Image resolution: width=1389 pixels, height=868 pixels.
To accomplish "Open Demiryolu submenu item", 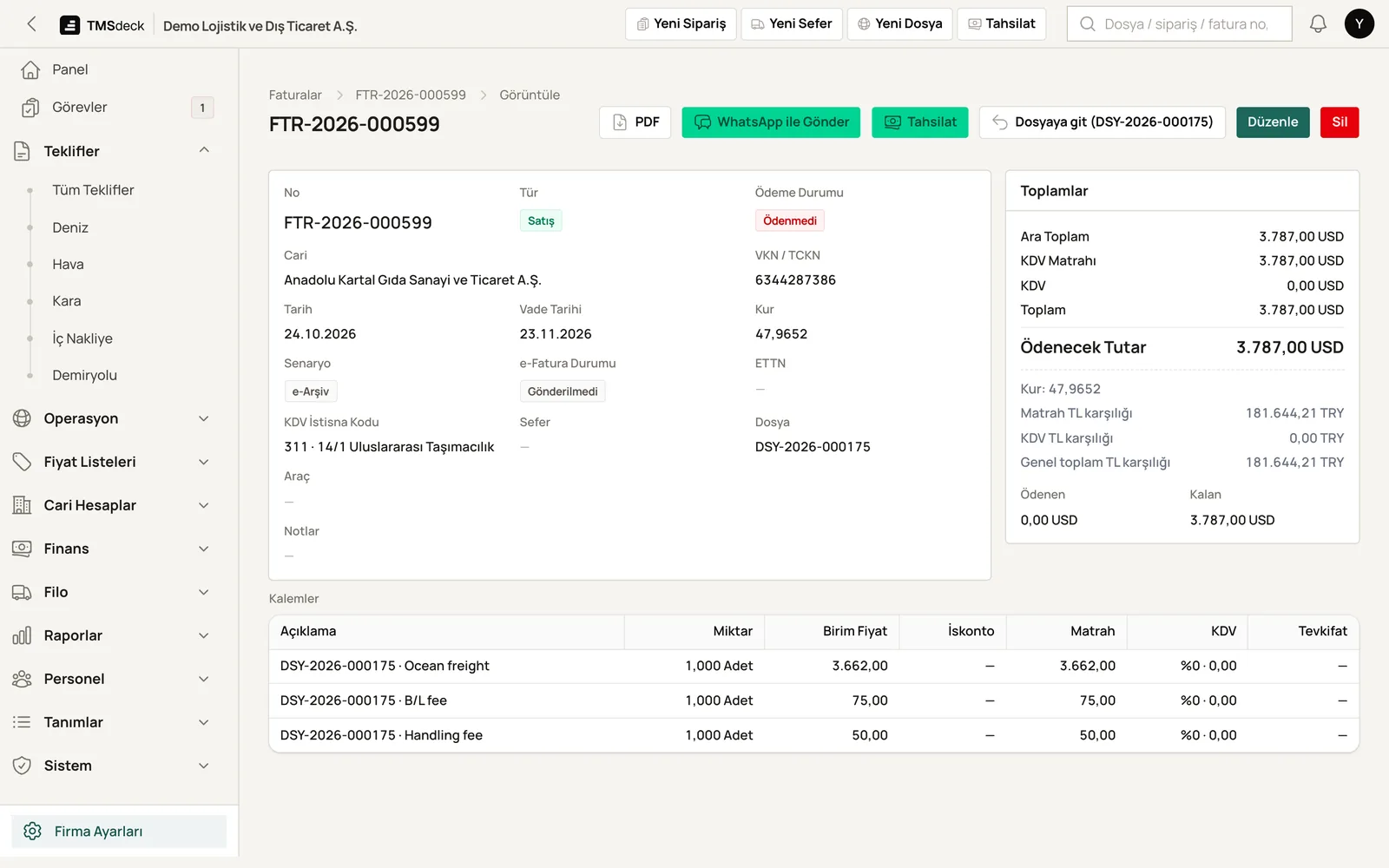I will 84,375.
